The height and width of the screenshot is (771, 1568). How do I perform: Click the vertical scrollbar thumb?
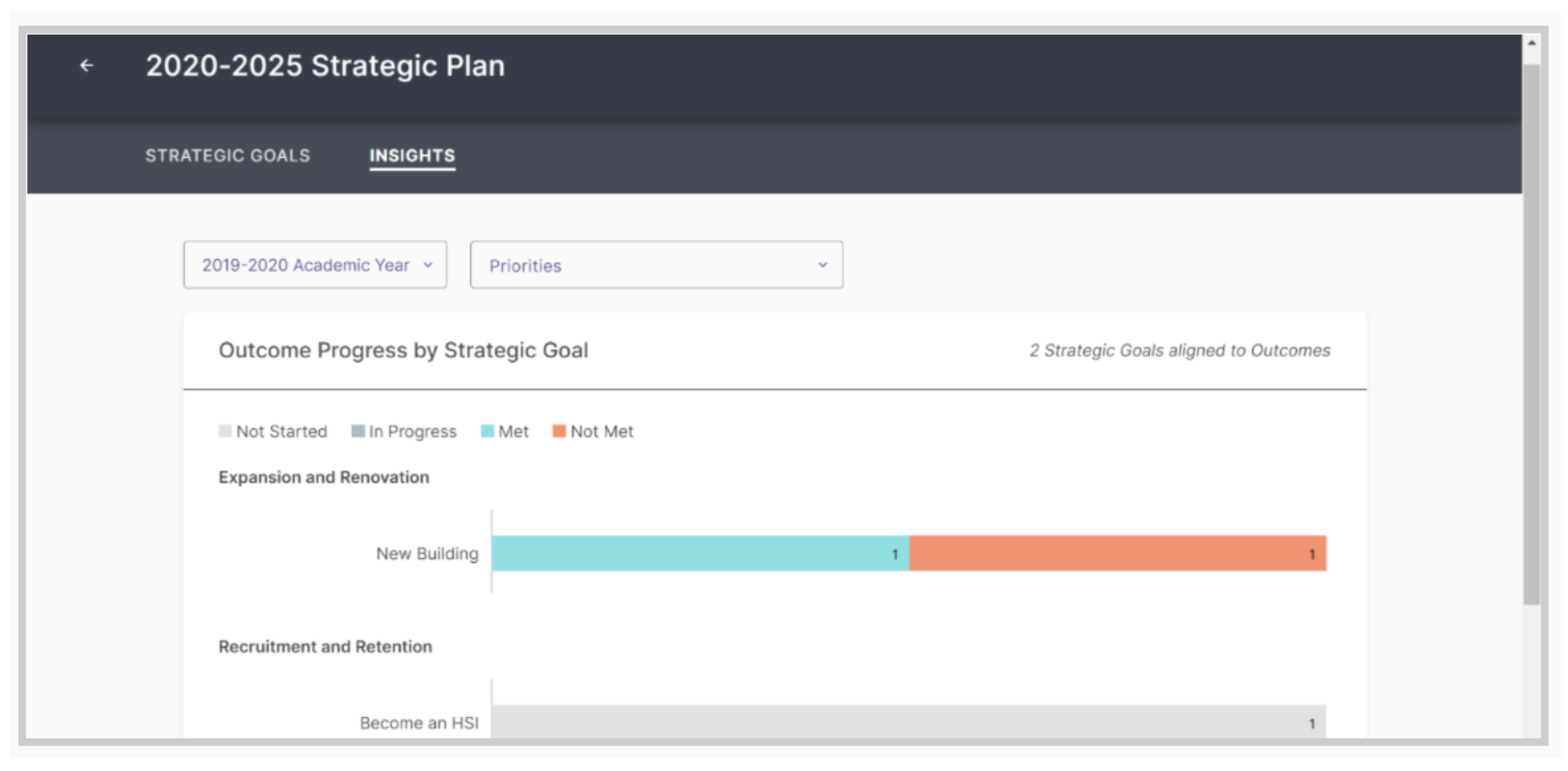pyautogui.click(x=1531, y=334)
